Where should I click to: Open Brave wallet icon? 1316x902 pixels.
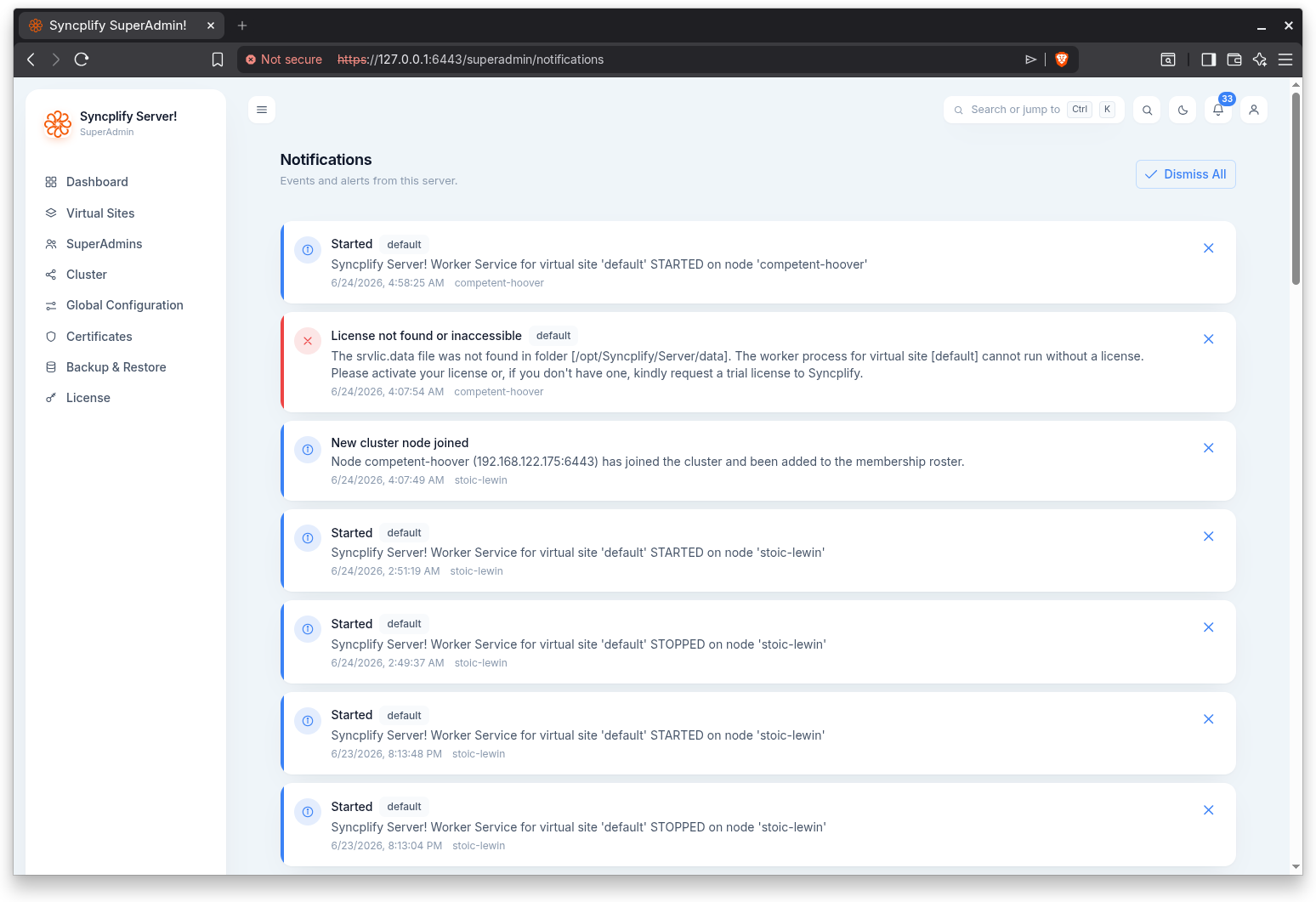pyautogui.click(x=1234, y=60)
